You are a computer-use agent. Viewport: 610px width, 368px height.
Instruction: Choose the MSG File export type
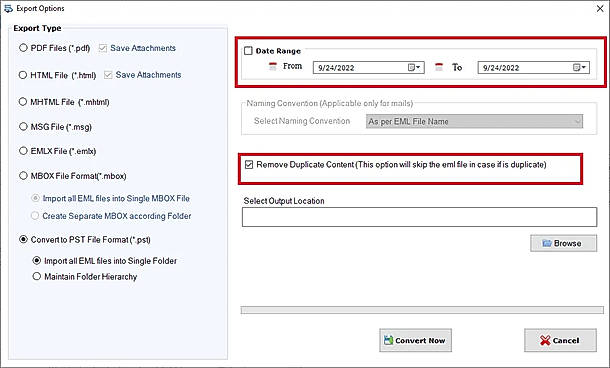(23, 127)
